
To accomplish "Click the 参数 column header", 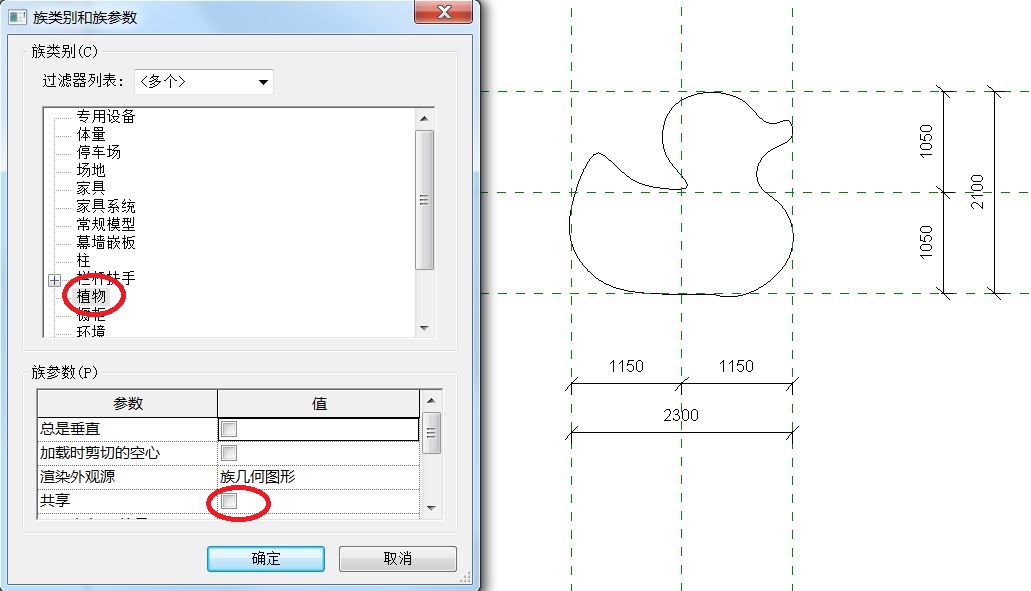I will click(128, 404).
